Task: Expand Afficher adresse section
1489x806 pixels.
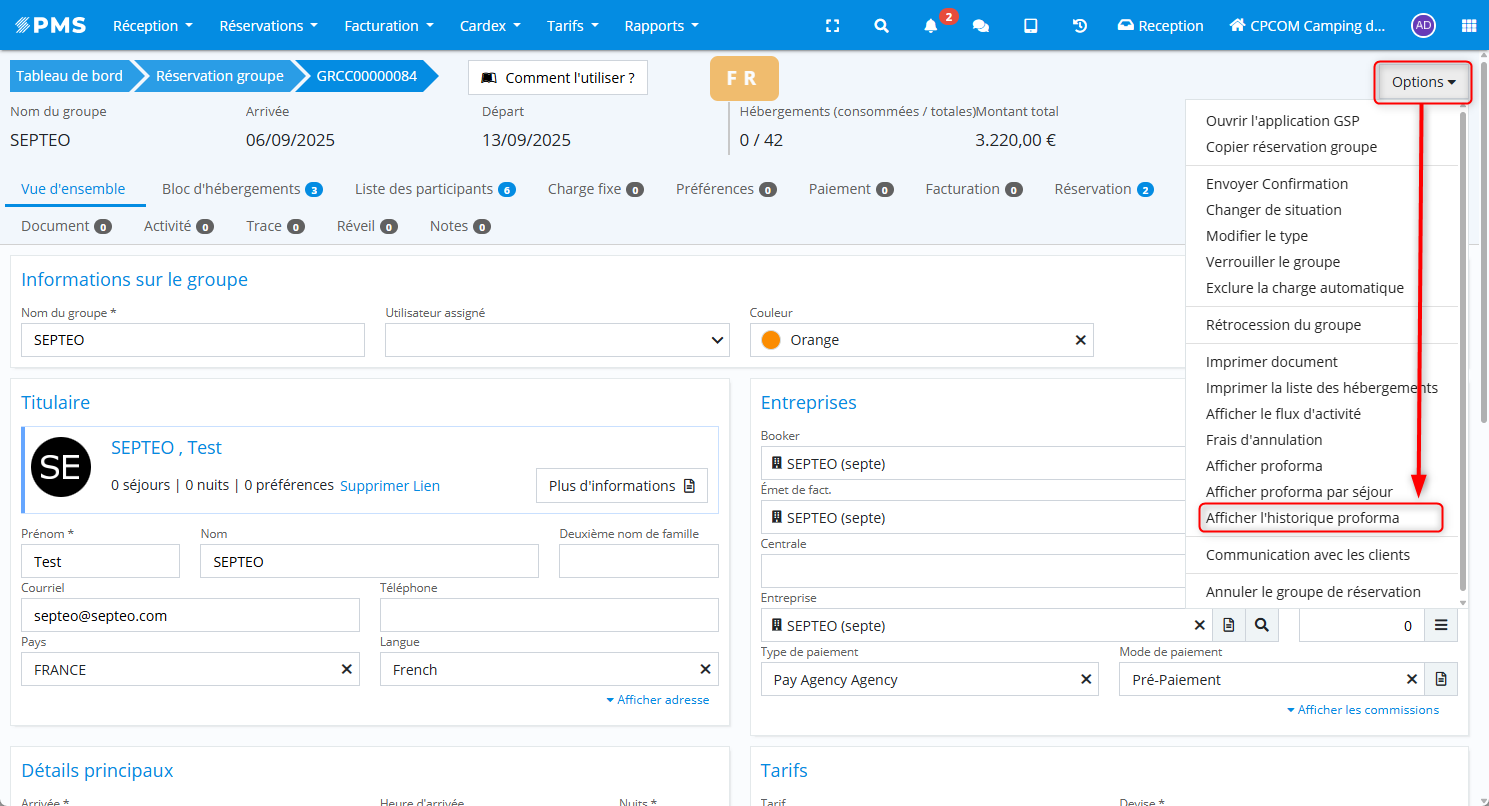Action: coord(657,700)
